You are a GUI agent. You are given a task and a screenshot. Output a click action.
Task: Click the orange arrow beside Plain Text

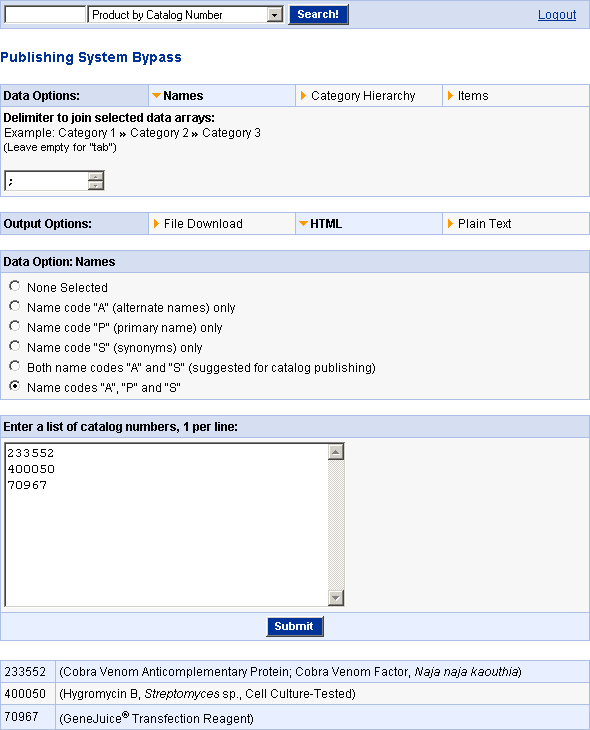pyautogui.click(x=450, y=223)
